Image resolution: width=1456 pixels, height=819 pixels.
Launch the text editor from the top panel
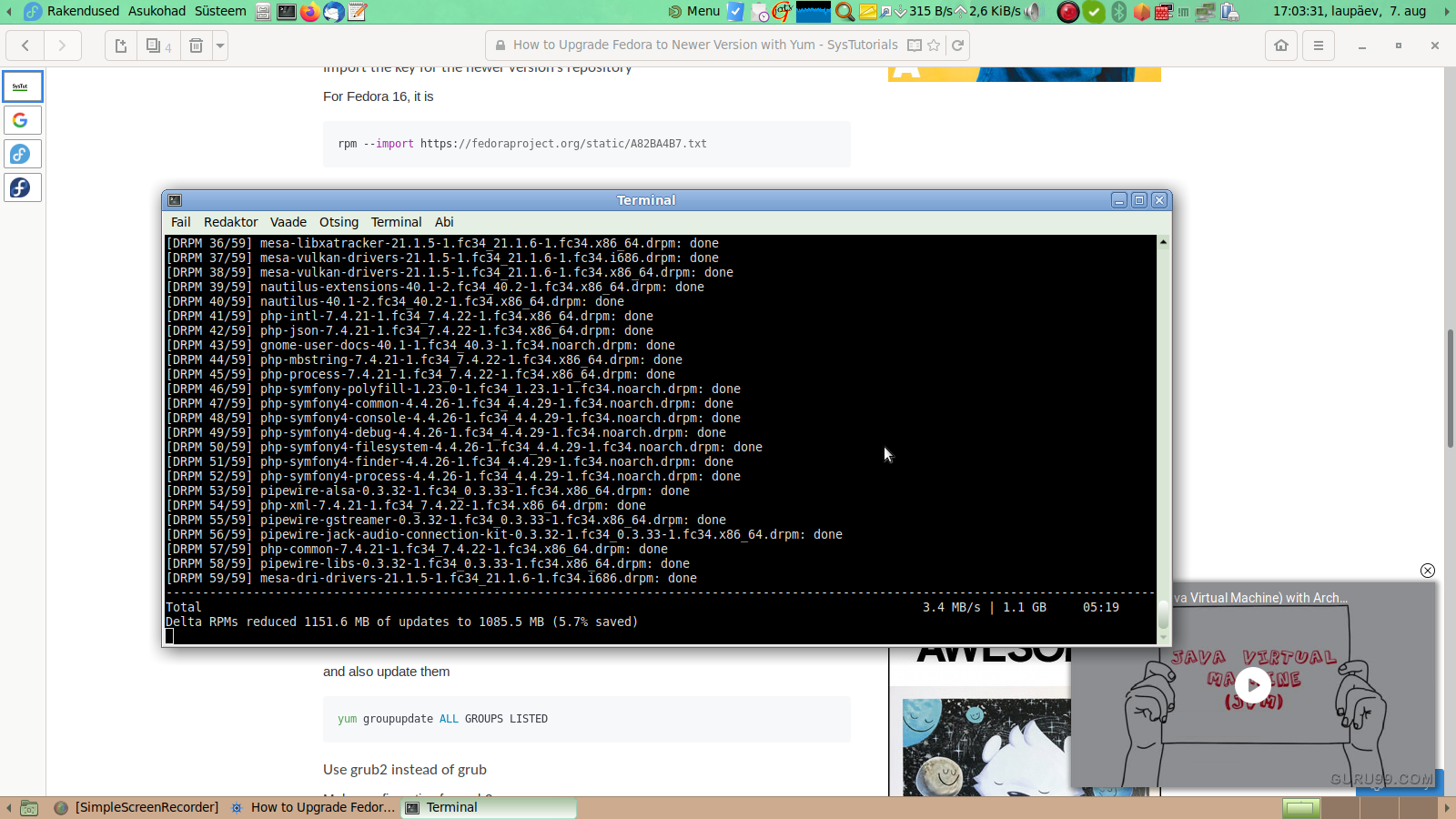click(358, 12)
